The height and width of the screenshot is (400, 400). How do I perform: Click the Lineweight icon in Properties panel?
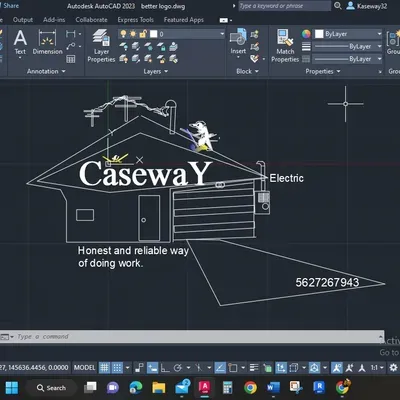[306, 46]
